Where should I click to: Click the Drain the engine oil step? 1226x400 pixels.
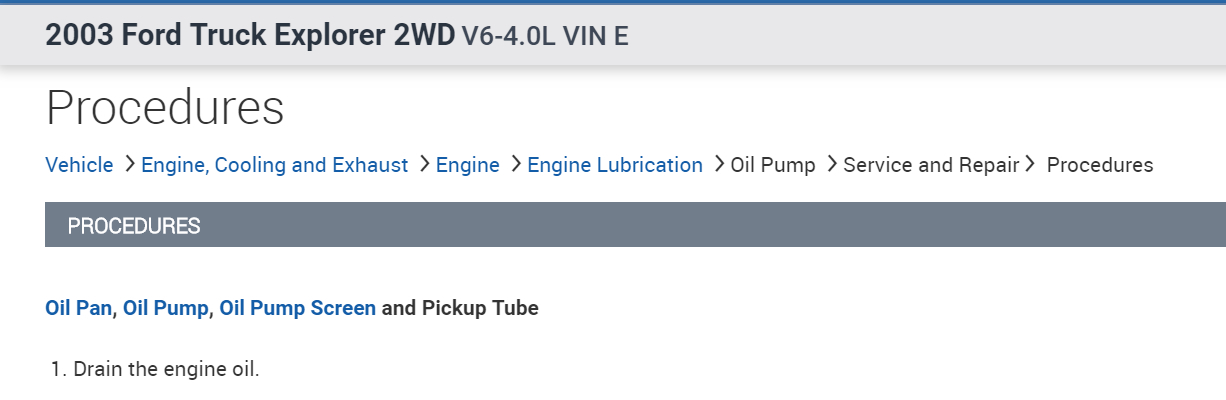click(165, 369)
